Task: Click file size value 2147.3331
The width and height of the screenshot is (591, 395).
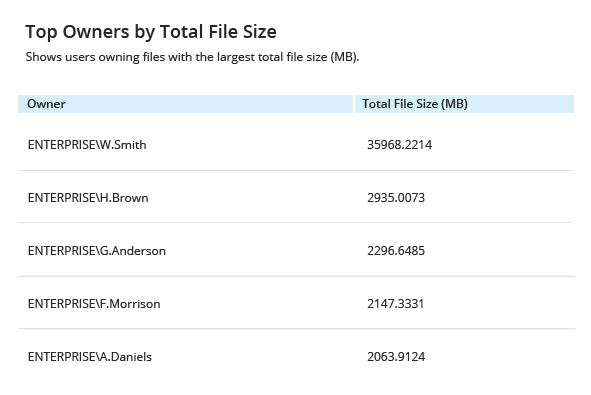Action: click(x=395, y=304)
